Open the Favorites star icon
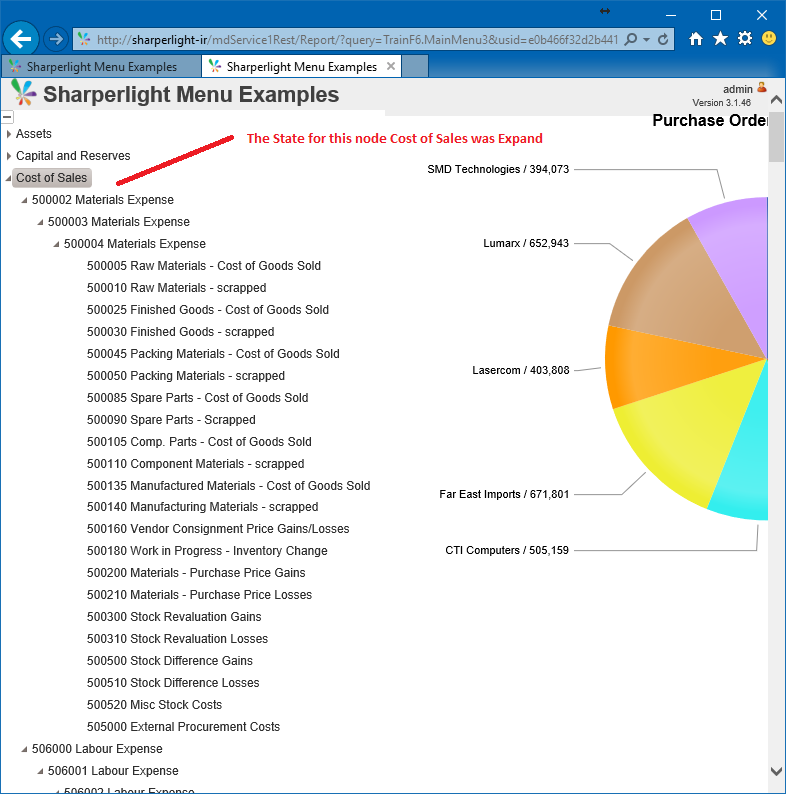Viewport: 786px width, 794px height. pyautogui.click(x=720, y=38)
